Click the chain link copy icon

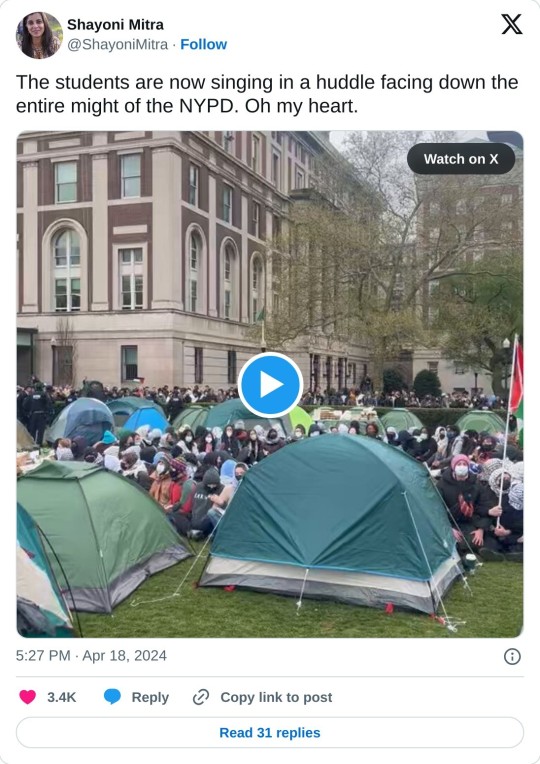click(x=201, y=697)
